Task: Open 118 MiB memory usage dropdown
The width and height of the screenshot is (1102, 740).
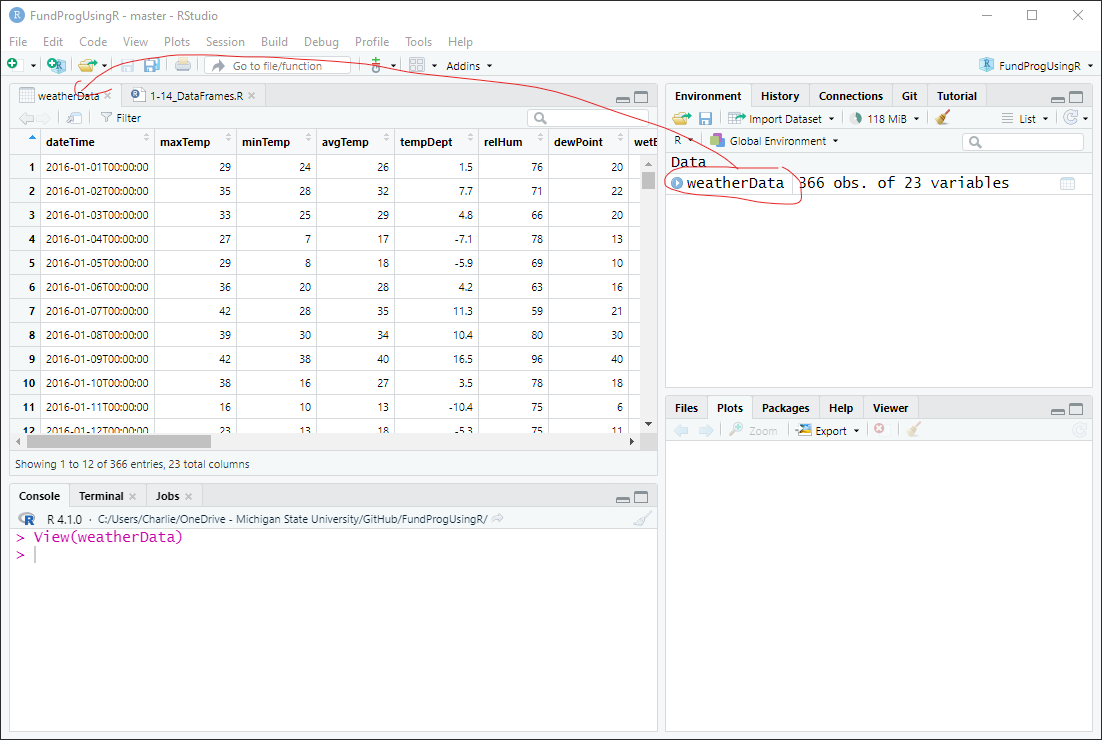Action: [x=885, y=118]
